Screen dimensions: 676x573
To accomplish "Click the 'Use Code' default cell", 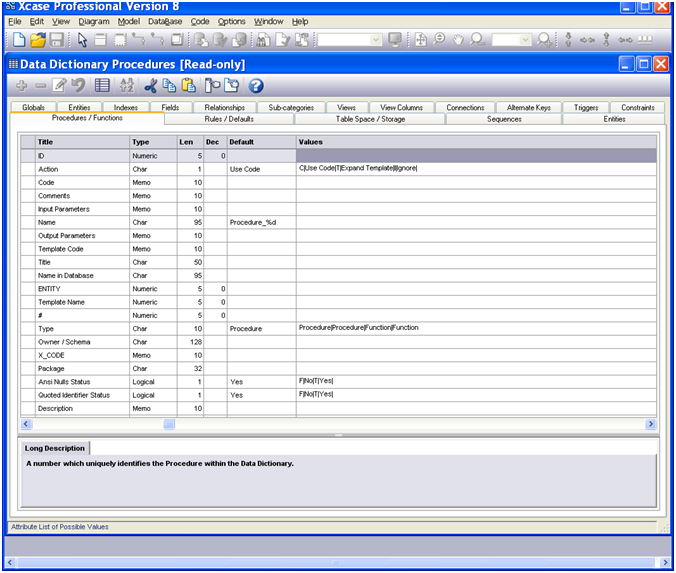I will tap(261, 169).
